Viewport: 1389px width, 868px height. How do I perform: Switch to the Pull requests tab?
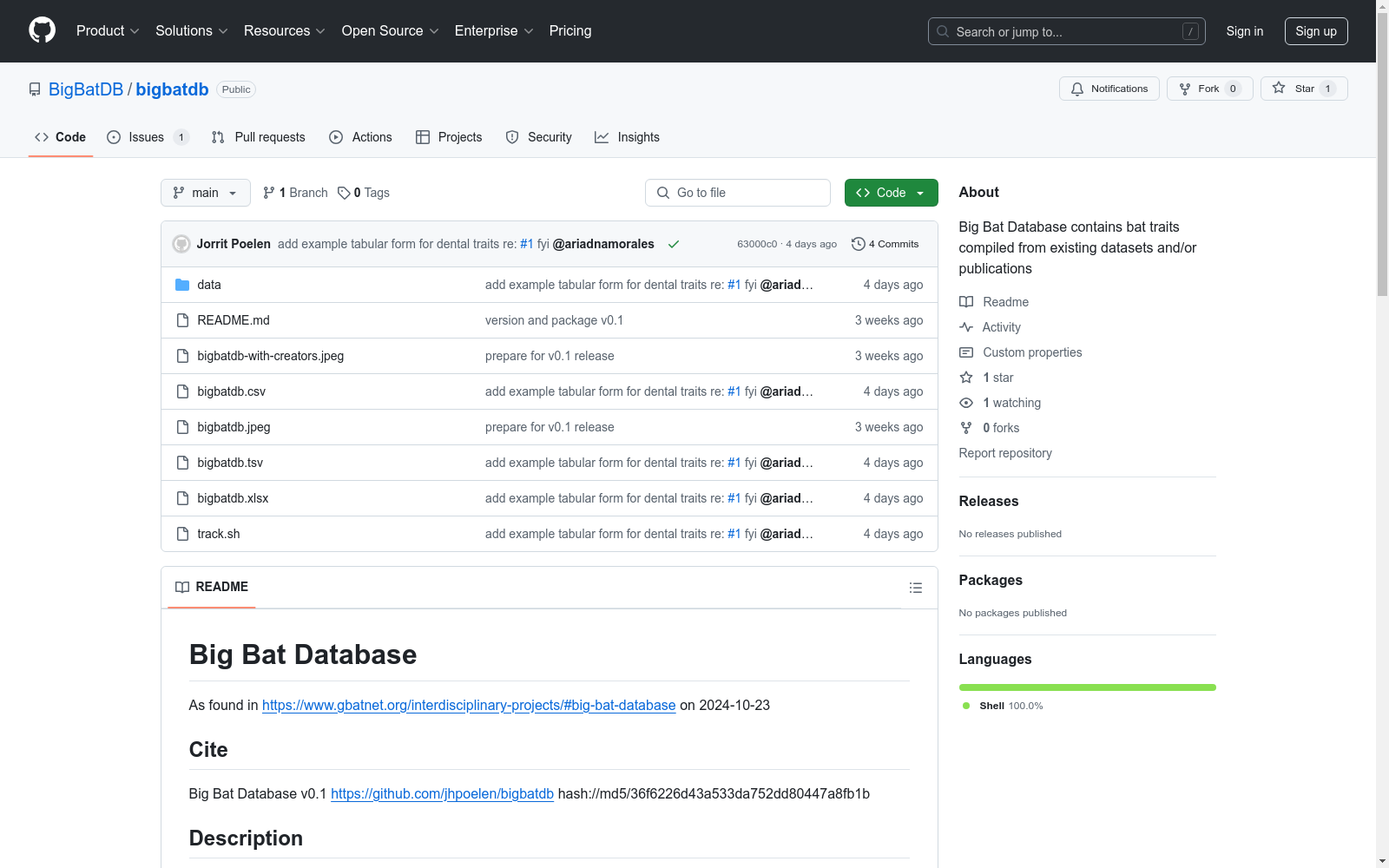point(259,137)
